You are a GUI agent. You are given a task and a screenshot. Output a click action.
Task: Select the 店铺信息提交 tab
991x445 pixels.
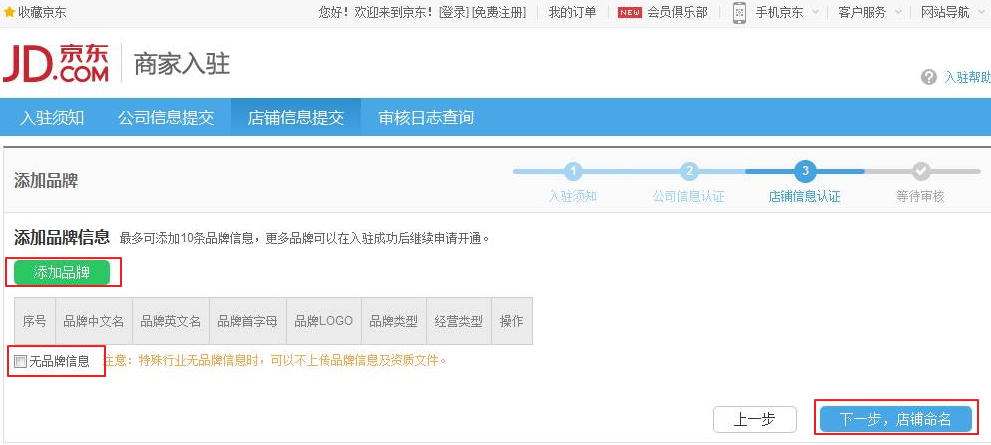(296, 118)
